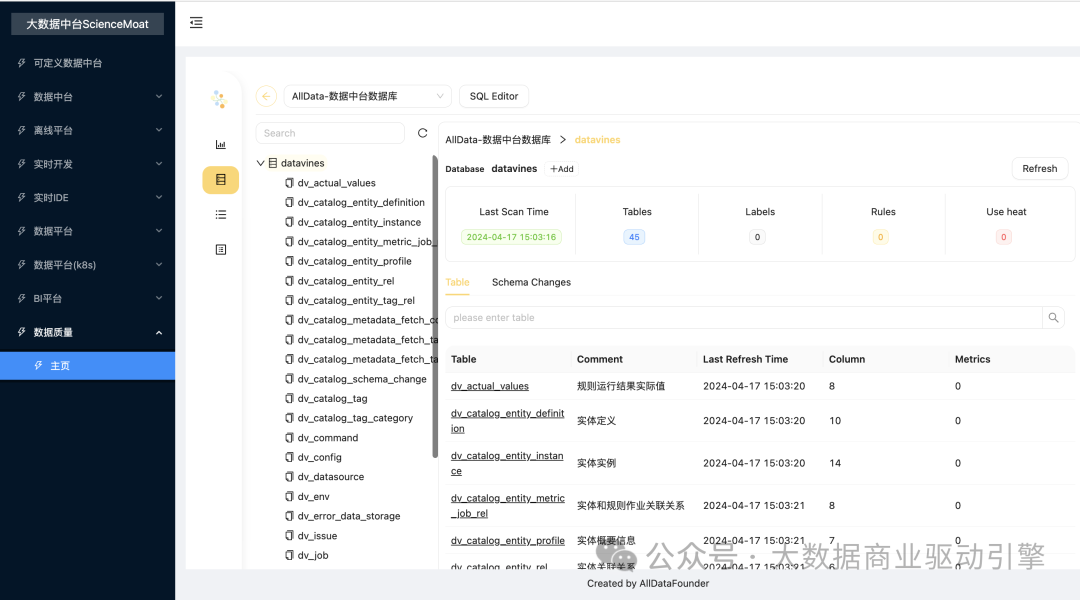Image resolution: width=1080 pixels, height=600 pixels.
Task: Click the SQL Editor button
Action: (494, 96)
